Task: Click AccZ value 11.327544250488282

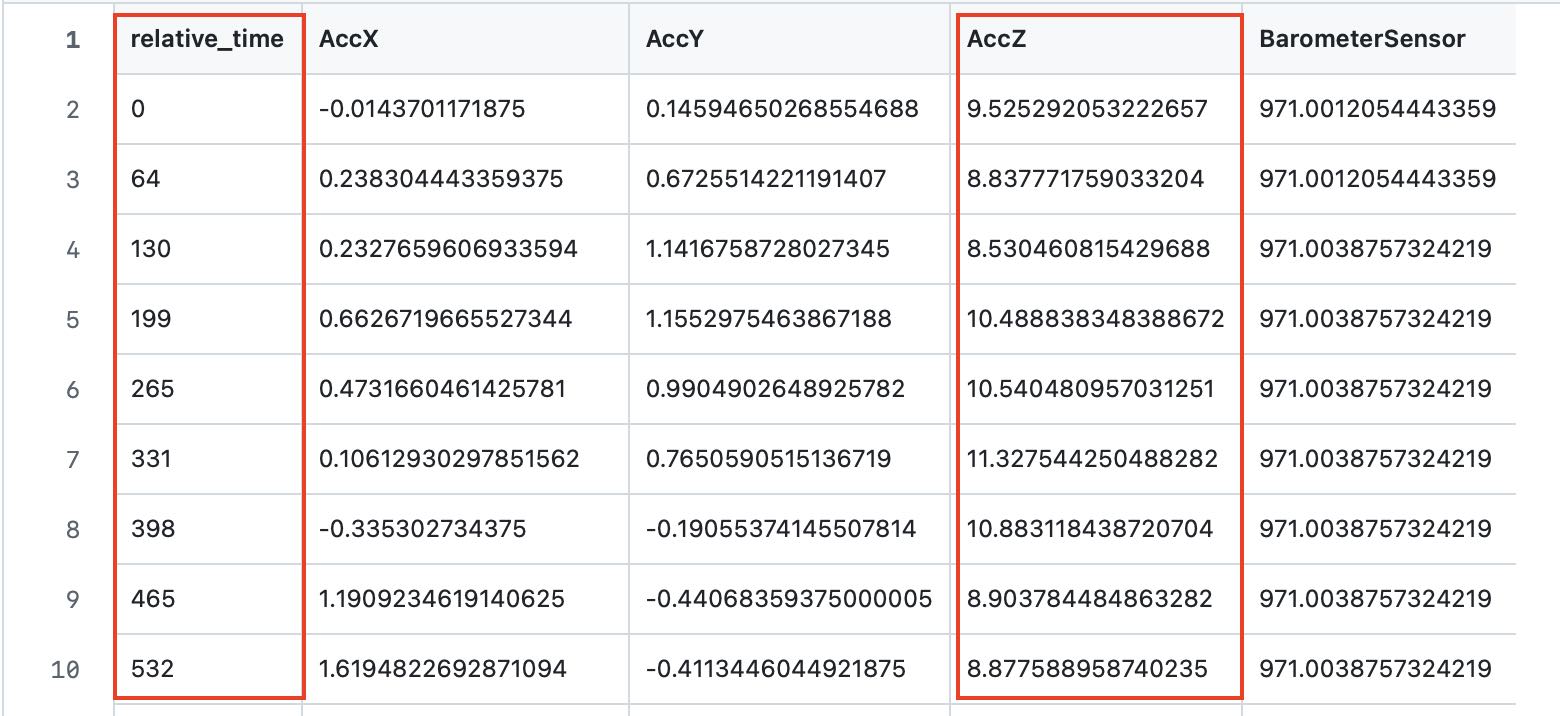Action: click(x=1092, y=459)
